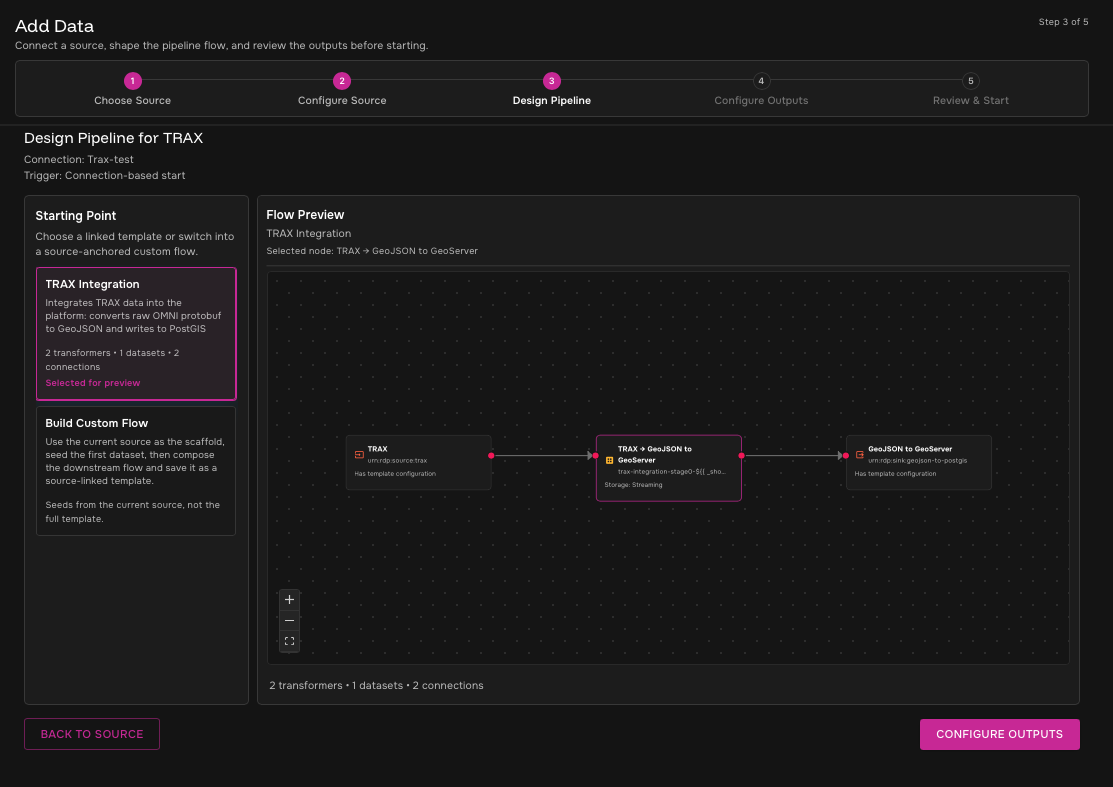1113x787 pixels.
Task: Click 'Selected for preview' label
Action: tap(93, 383)
